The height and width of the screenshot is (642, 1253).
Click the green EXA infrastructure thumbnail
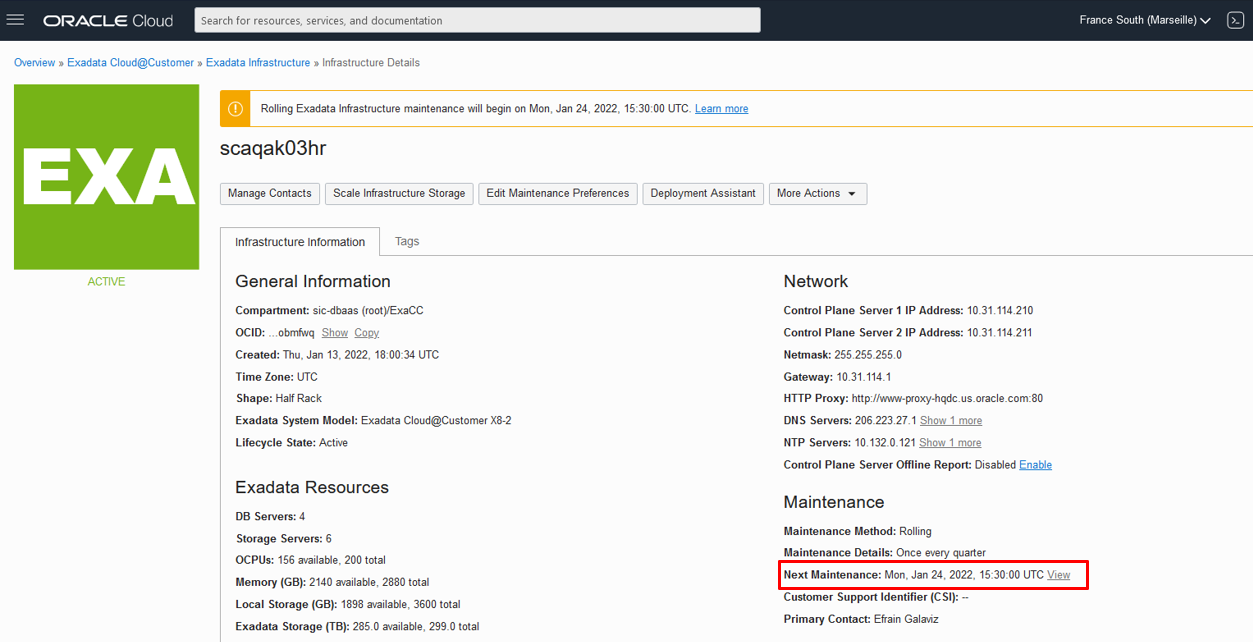(106, 177)
